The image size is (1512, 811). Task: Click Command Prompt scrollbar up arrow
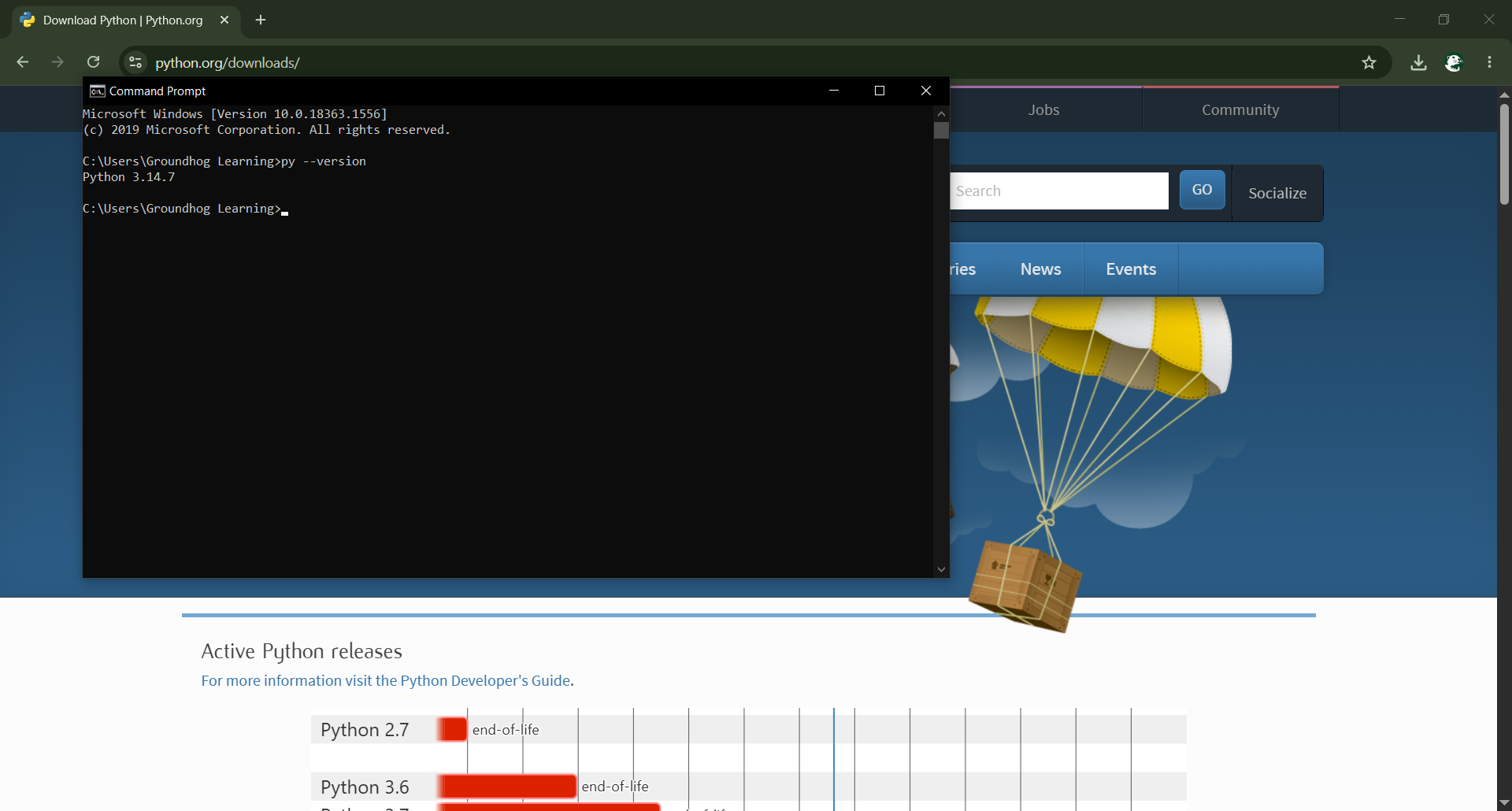click(x=941, y=113)
